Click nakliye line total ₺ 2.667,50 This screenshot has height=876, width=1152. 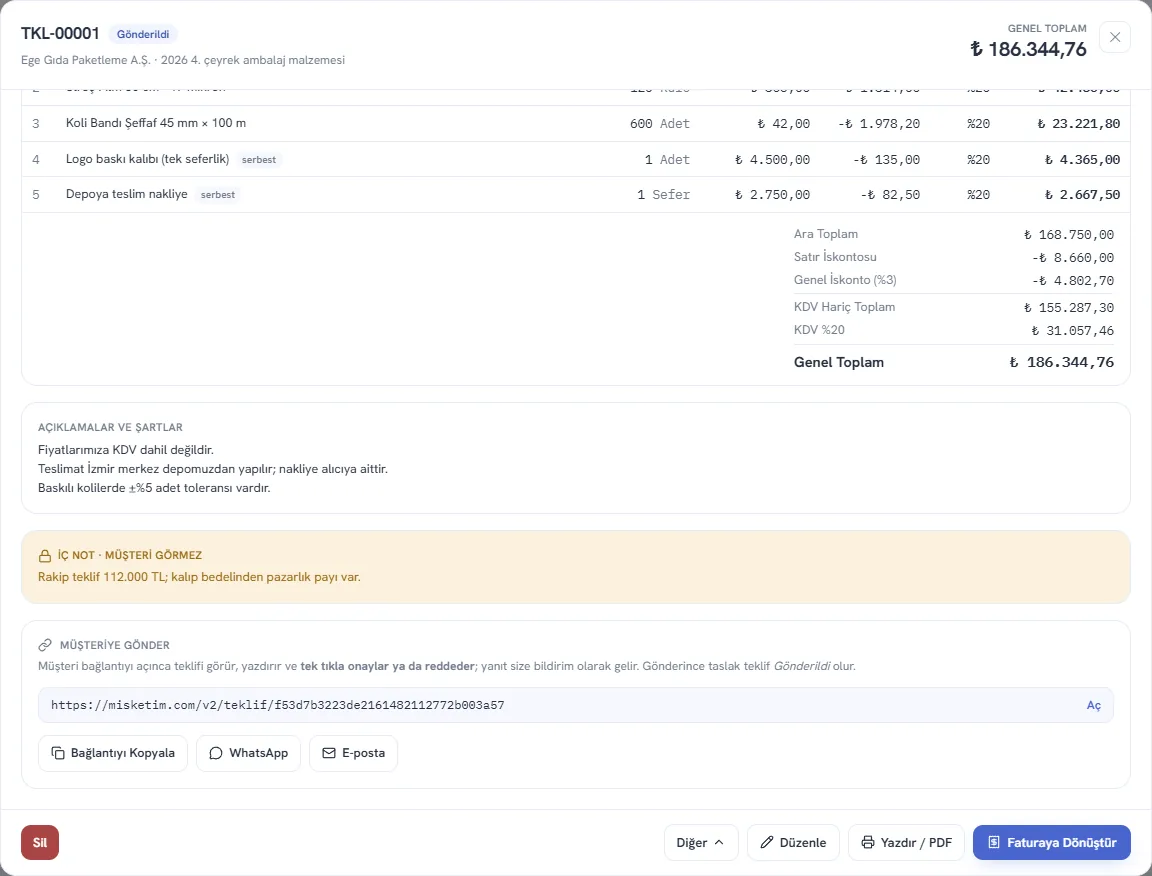click(x=1082, y=195)
